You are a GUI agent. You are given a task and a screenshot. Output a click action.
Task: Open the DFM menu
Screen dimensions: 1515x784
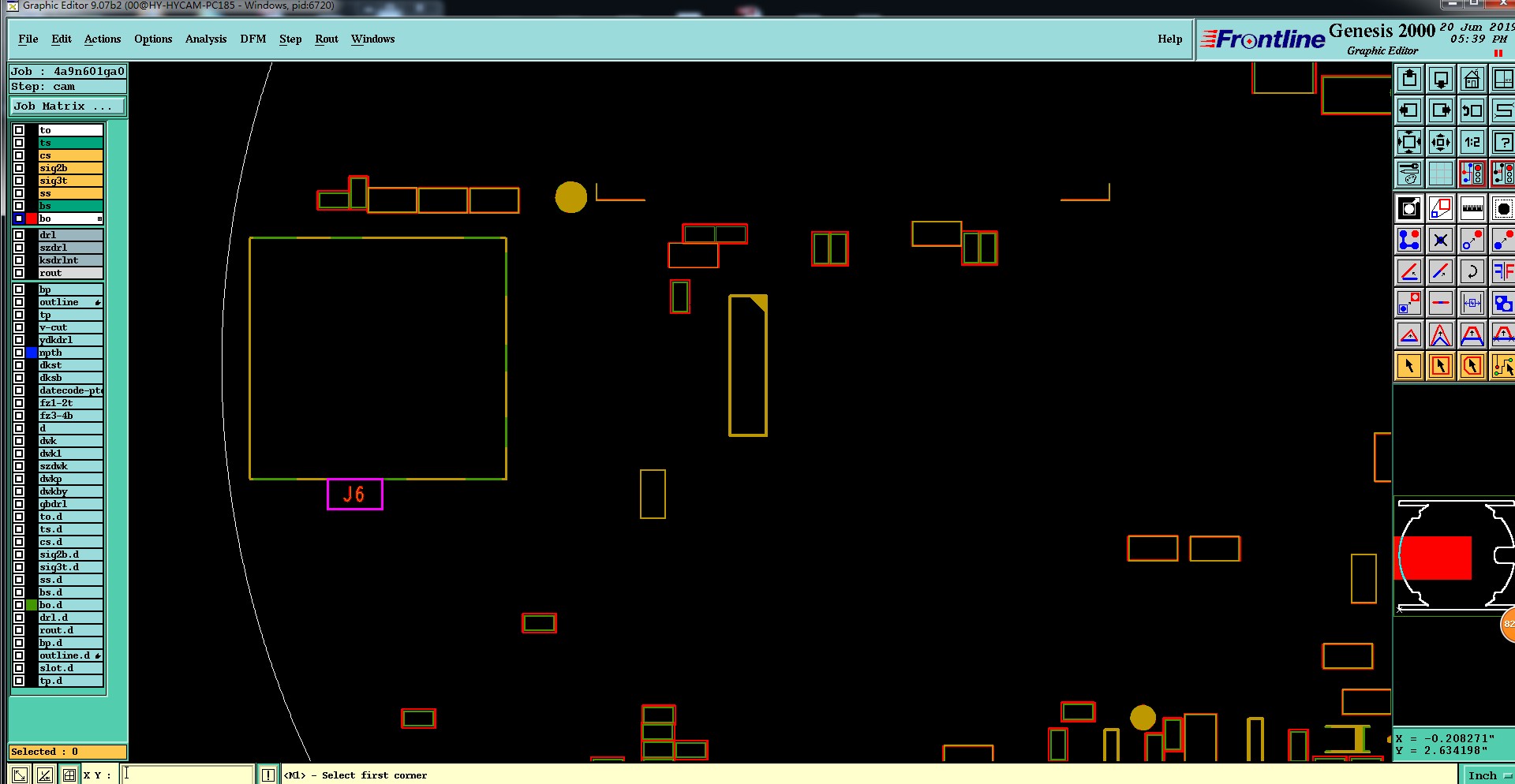[253, 39]
